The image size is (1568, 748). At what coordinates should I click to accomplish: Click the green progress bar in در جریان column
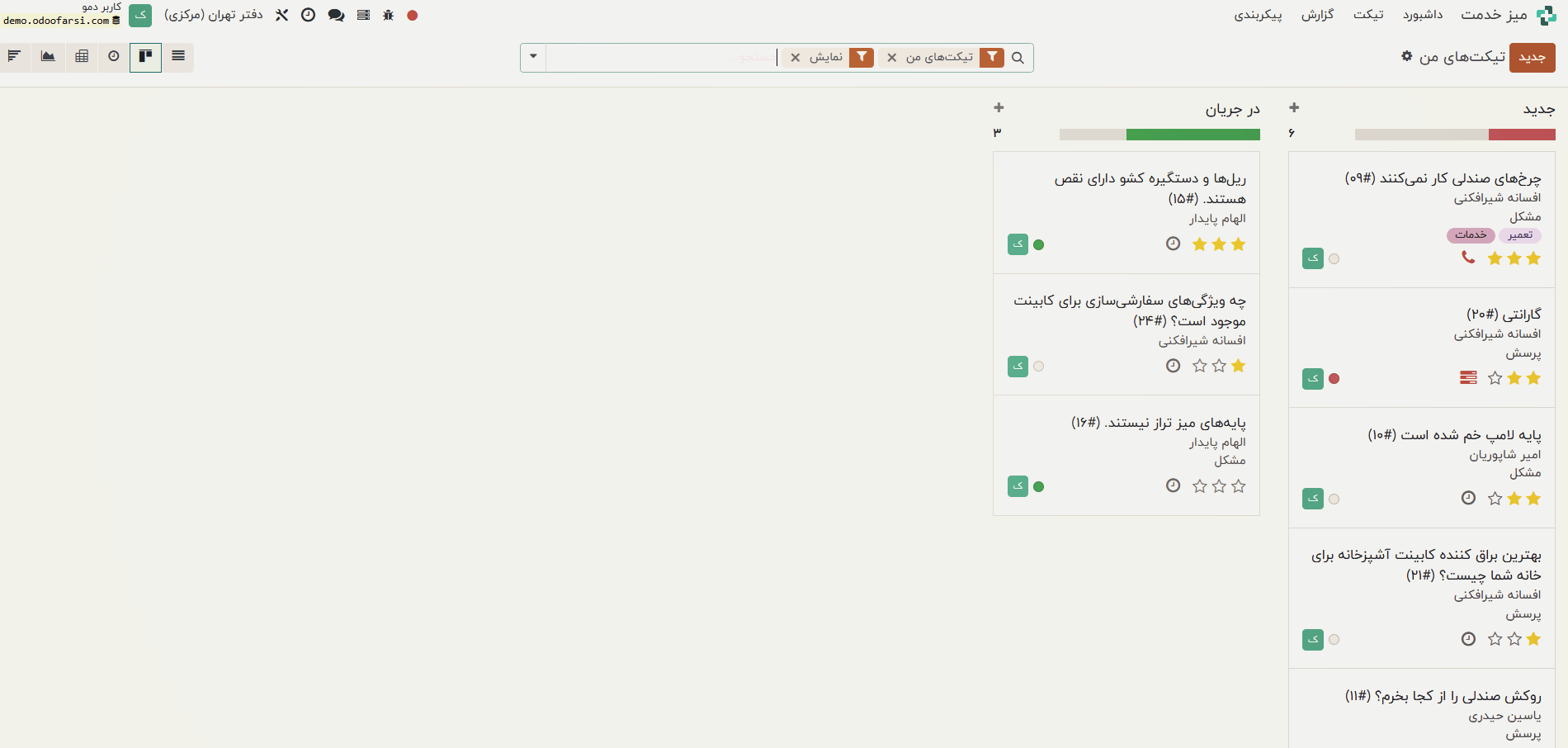pos(1193,135)
